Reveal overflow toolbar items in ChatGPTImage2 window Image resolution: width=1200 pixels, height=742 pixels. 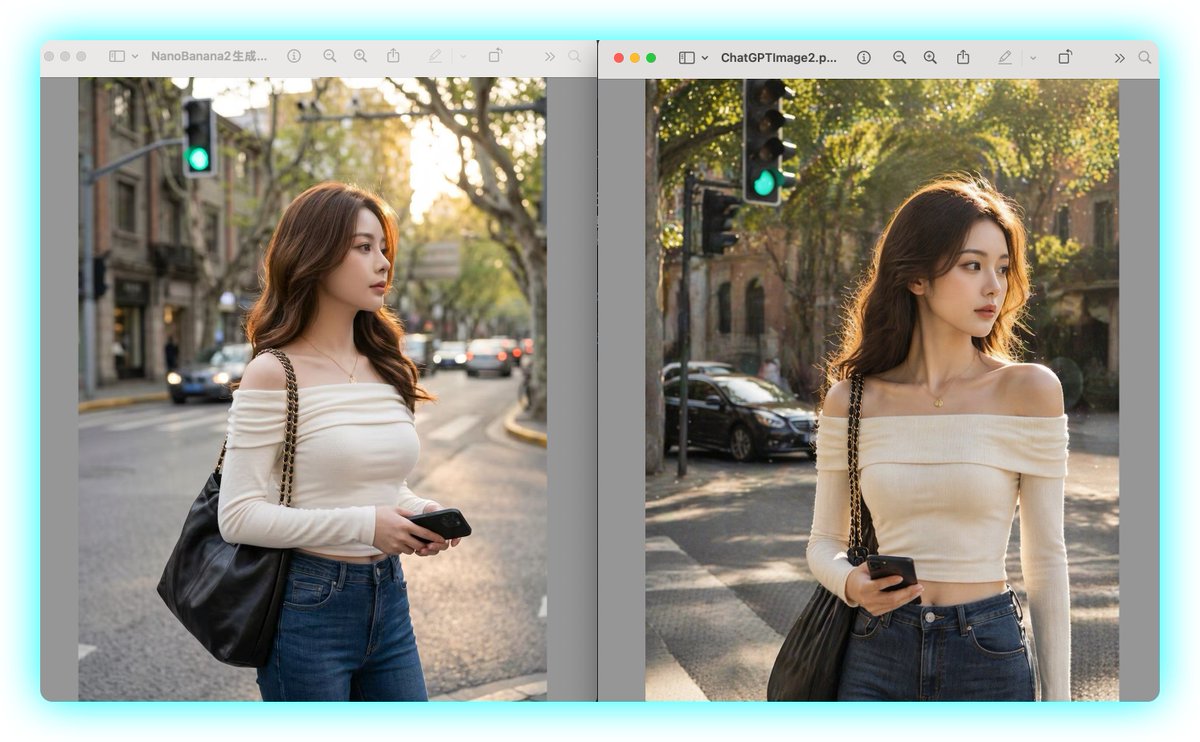1120,57
